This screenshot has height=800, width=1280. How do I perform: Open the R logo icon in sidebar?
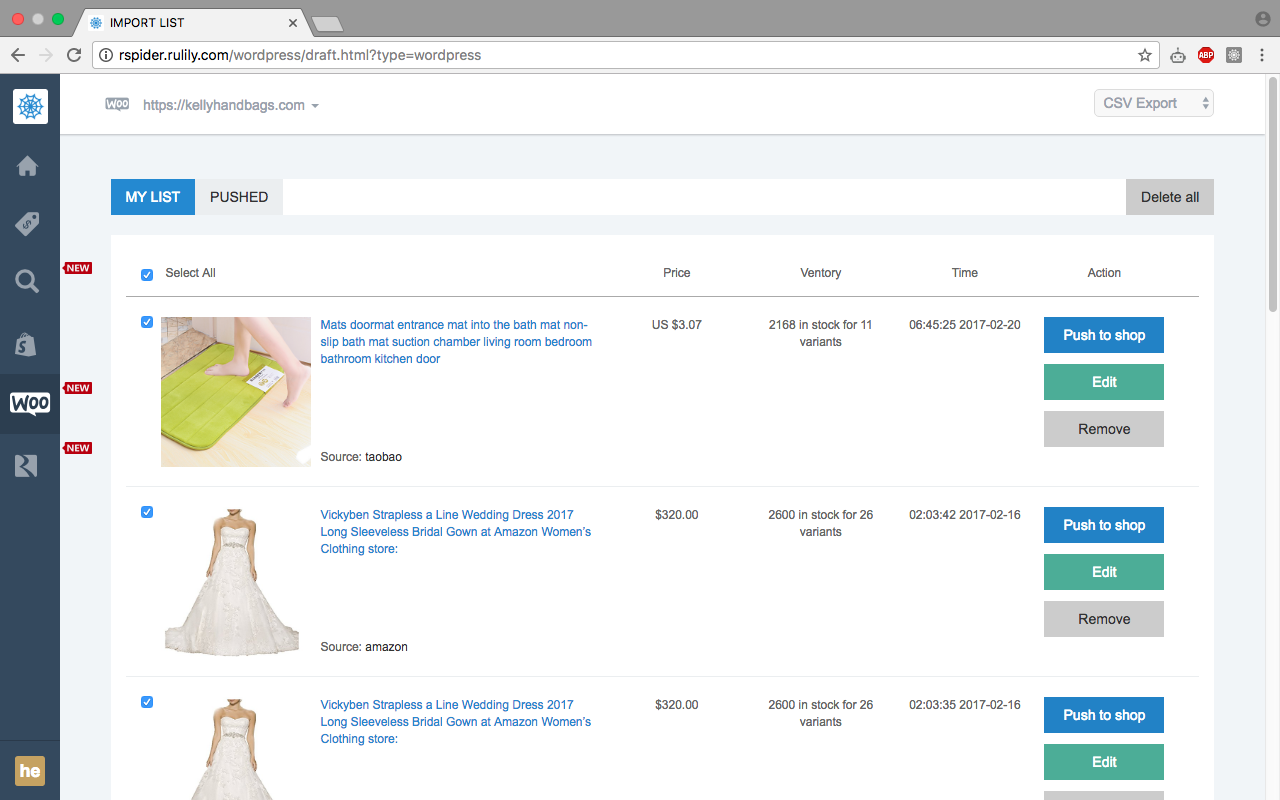pos(27,465)
